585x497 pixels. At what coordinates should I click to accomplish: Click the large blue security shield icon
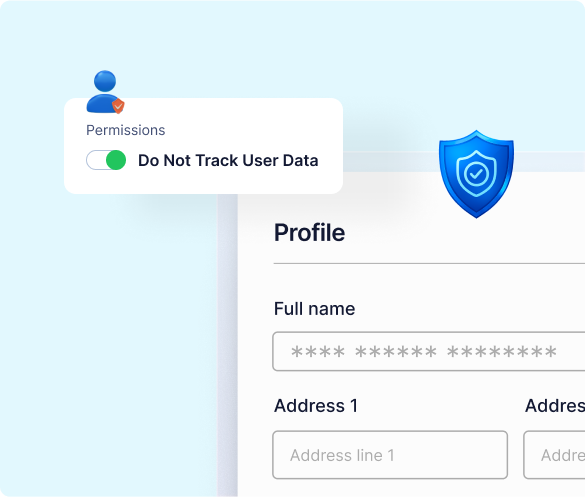(x=476, y=174)
